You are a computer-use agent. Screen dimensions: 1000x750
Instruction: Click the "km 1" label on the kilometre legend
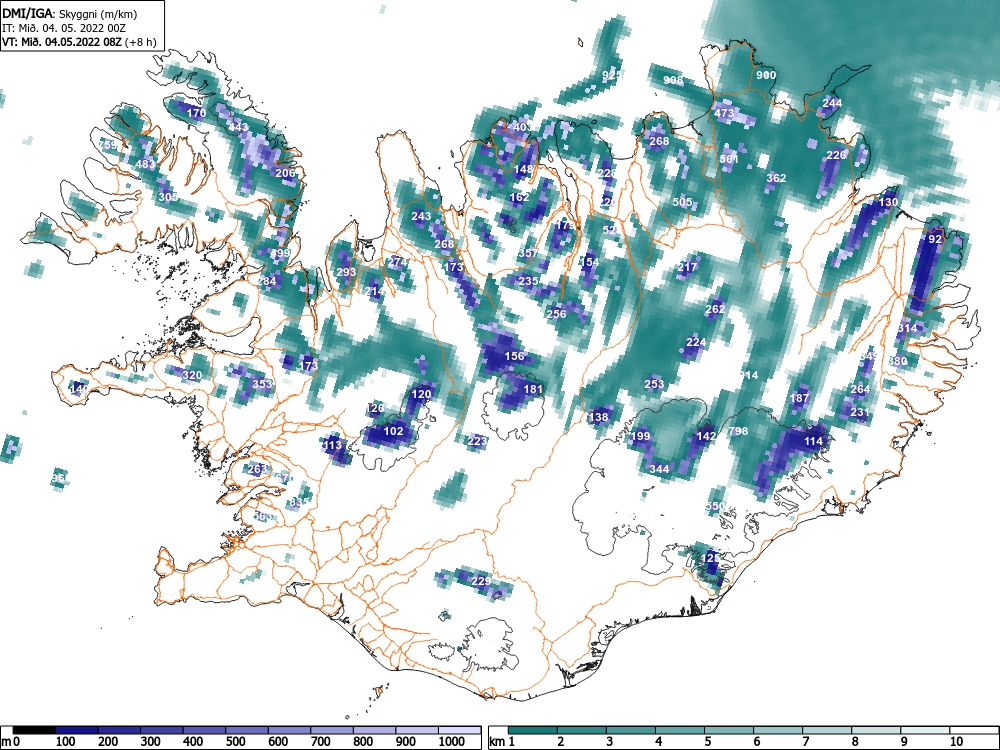(503, 742)
